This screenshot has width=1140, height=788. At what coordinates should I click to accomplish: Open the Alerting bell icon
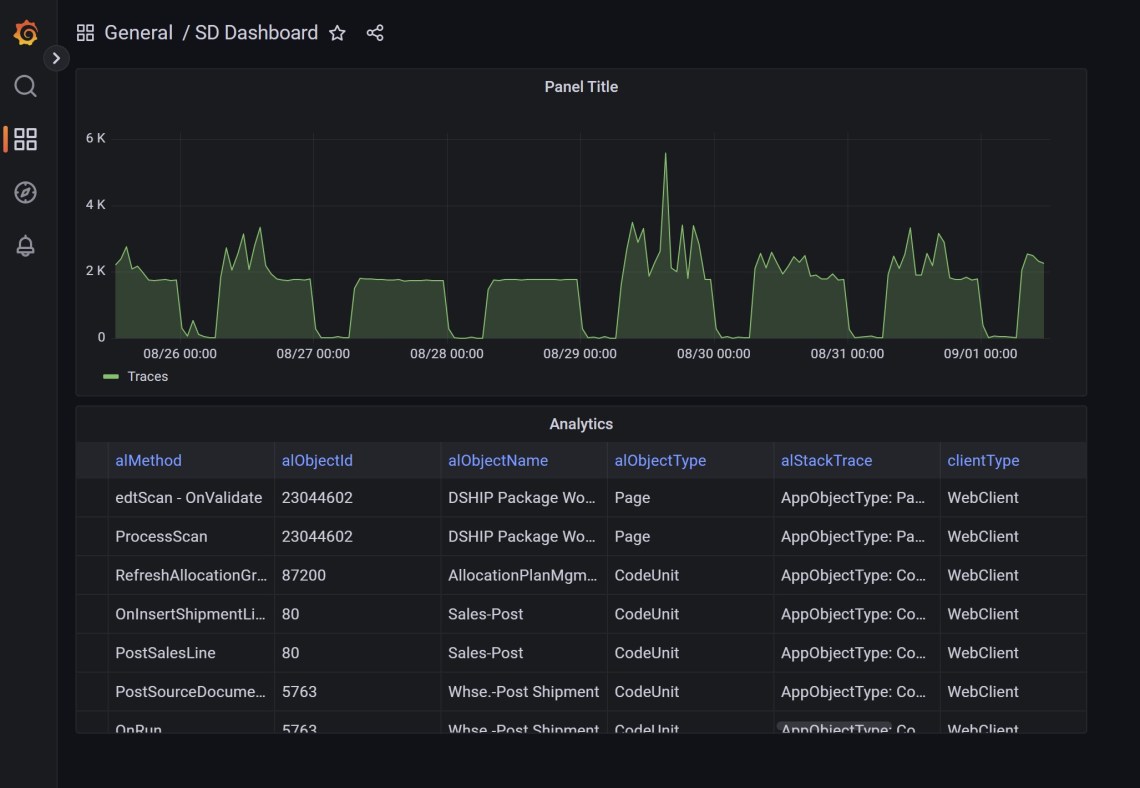(25, 246)
